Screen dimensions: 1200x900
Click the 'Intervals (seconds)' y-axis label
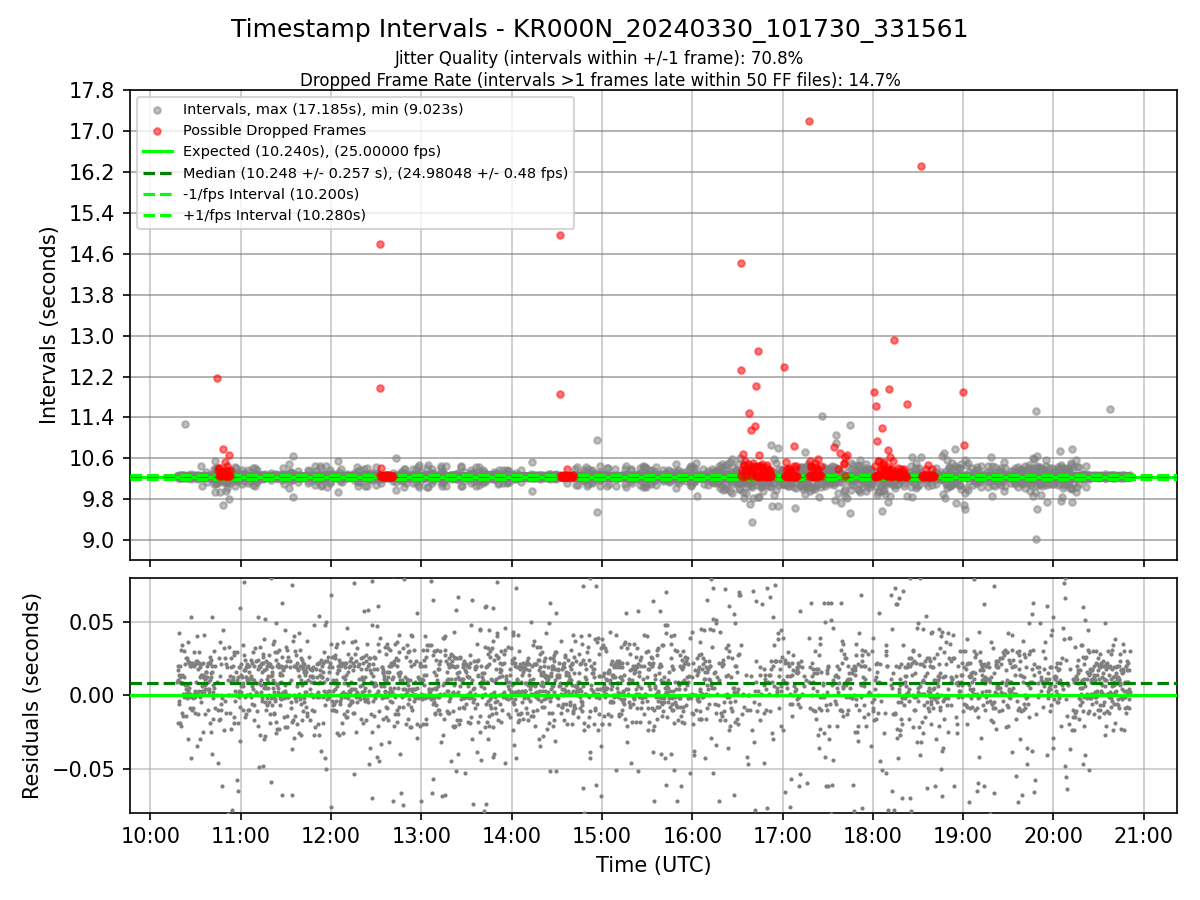tap(48, 324)
